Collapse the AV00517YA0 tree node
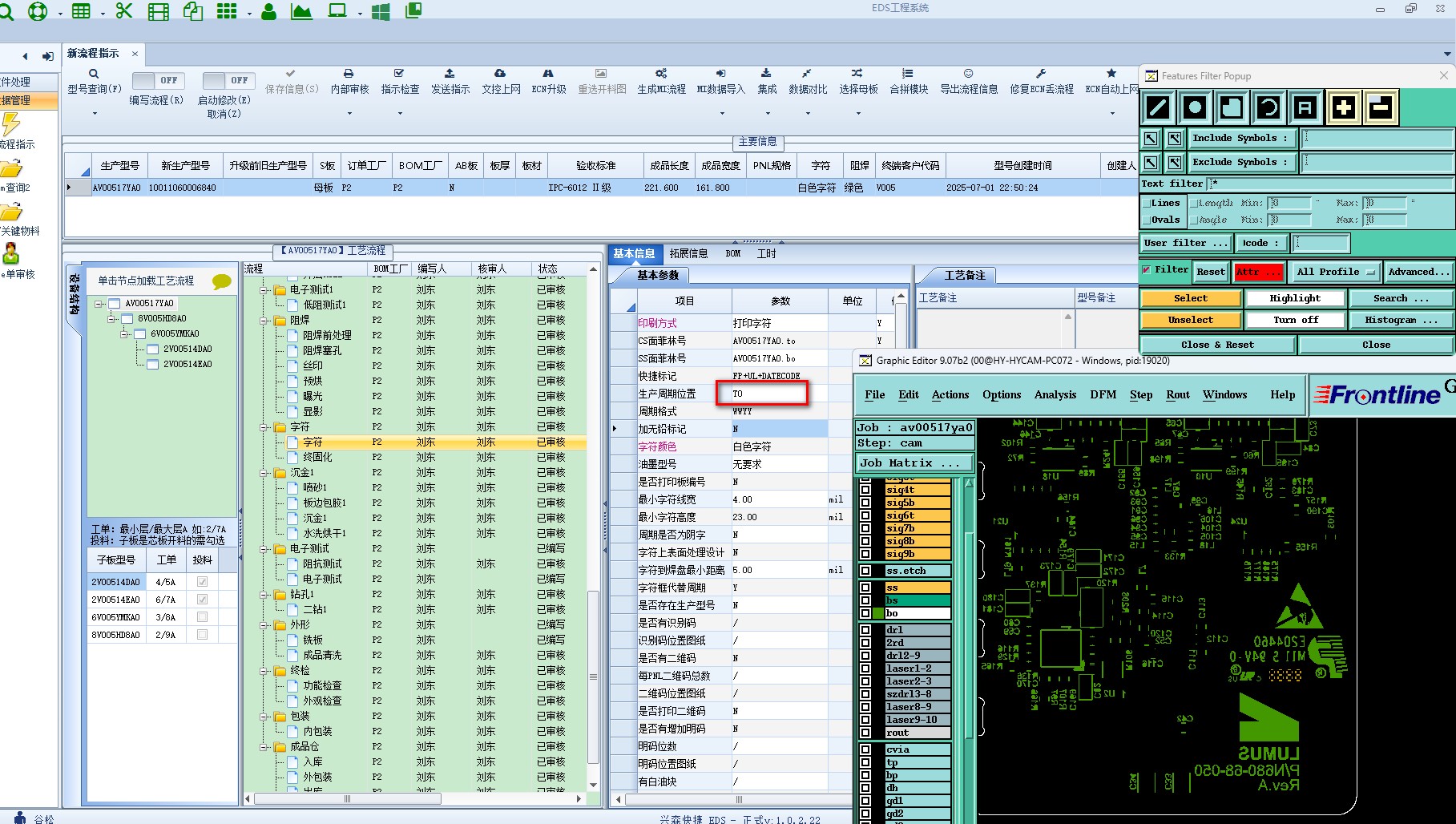The width and height of the screenshot is (1456, 824). tap(99, 304)
